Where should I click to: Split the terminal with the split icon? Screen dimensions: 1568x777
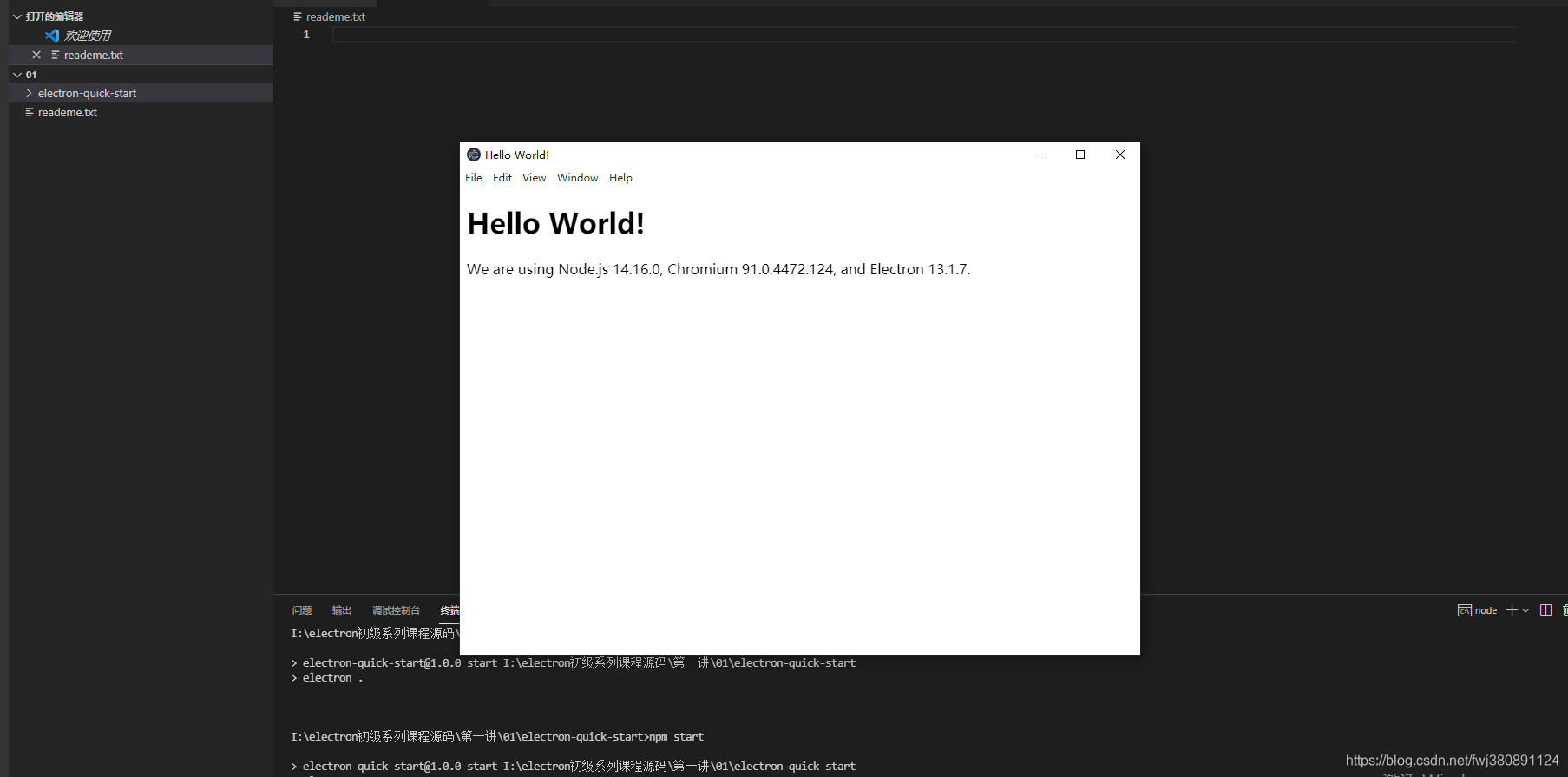tap(1545, 610)
